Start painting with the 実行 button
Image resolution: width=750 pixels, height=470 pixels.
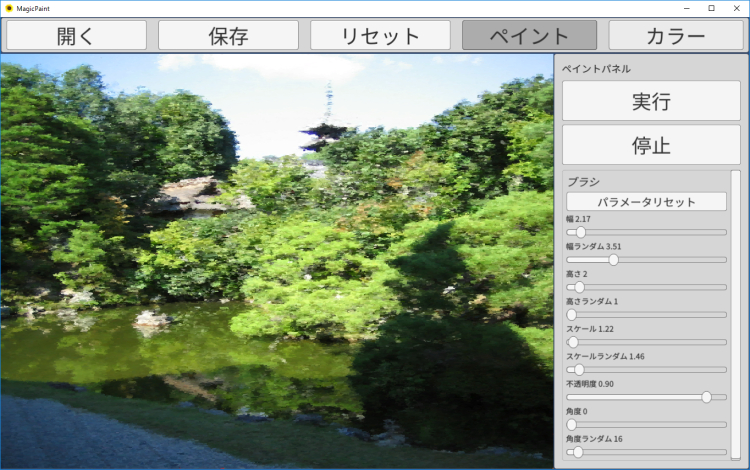[x=651, y=101]
